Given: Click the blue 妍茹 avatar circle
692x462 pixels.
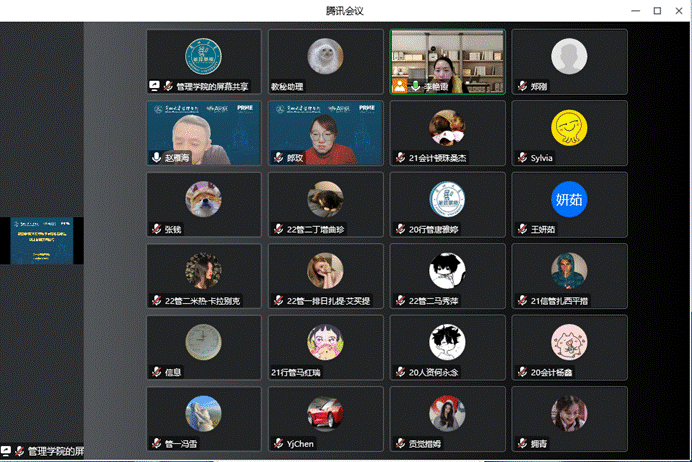Looking at the screenshot, I should click(569, 199).
